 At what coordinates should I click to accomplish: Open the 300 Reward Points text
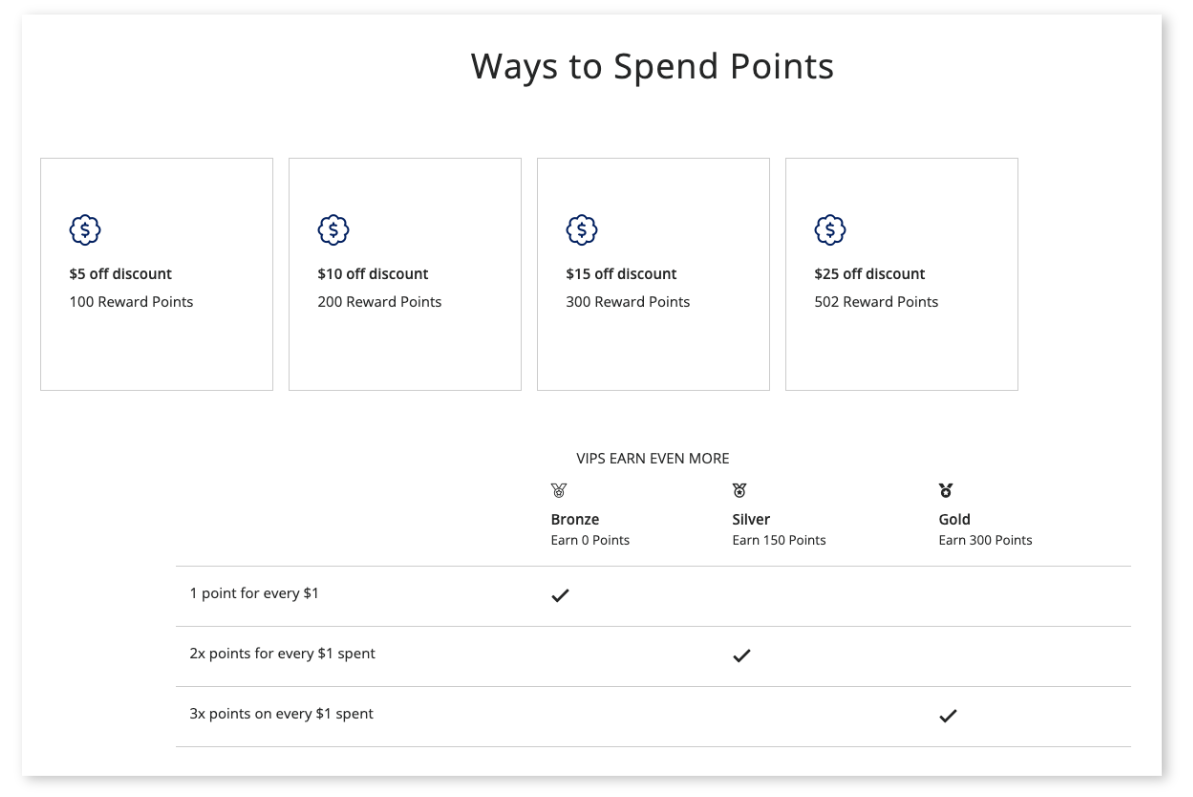pos(628,302)
